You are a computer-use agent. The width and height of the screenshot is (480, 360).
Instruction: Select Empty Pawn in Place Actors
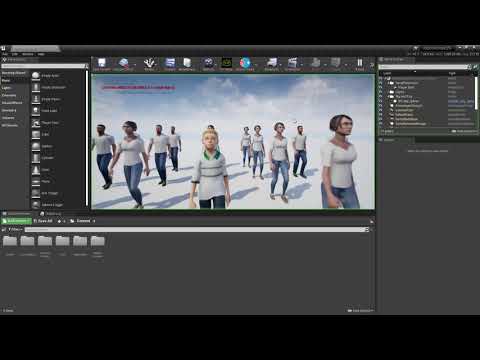pyautogui.click(x=58, y=99)
